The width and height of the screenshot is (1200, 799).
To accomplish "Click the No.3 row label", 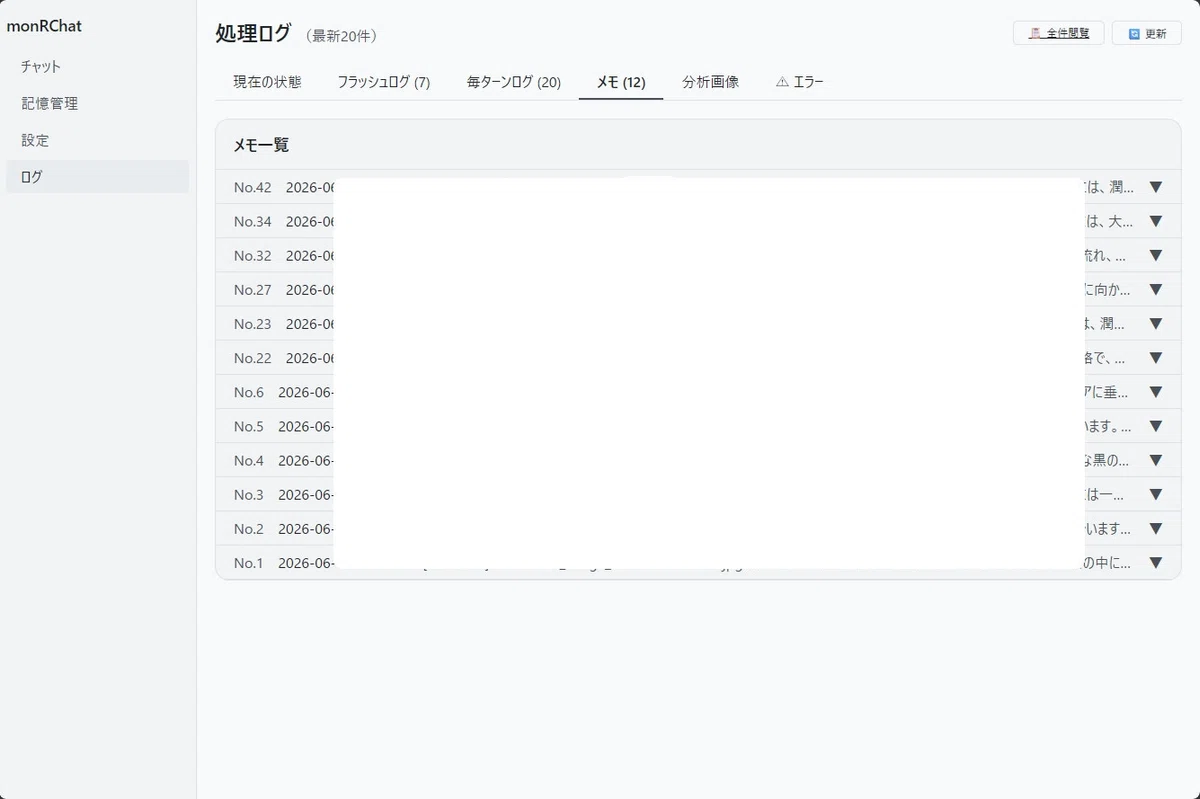I will click(249, 494).
